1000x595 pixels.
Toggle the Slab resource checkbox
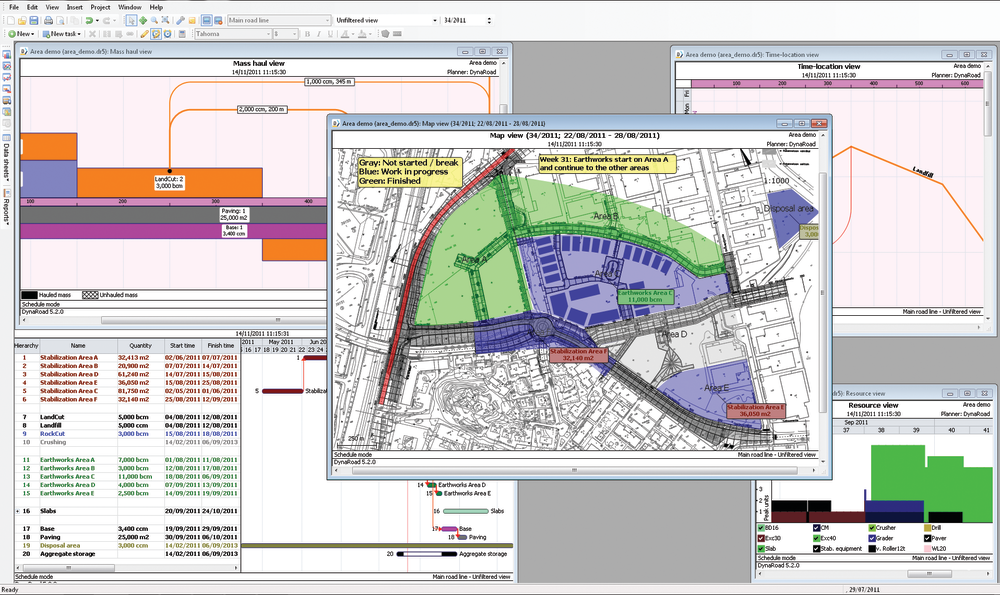(x=761, y=548)
